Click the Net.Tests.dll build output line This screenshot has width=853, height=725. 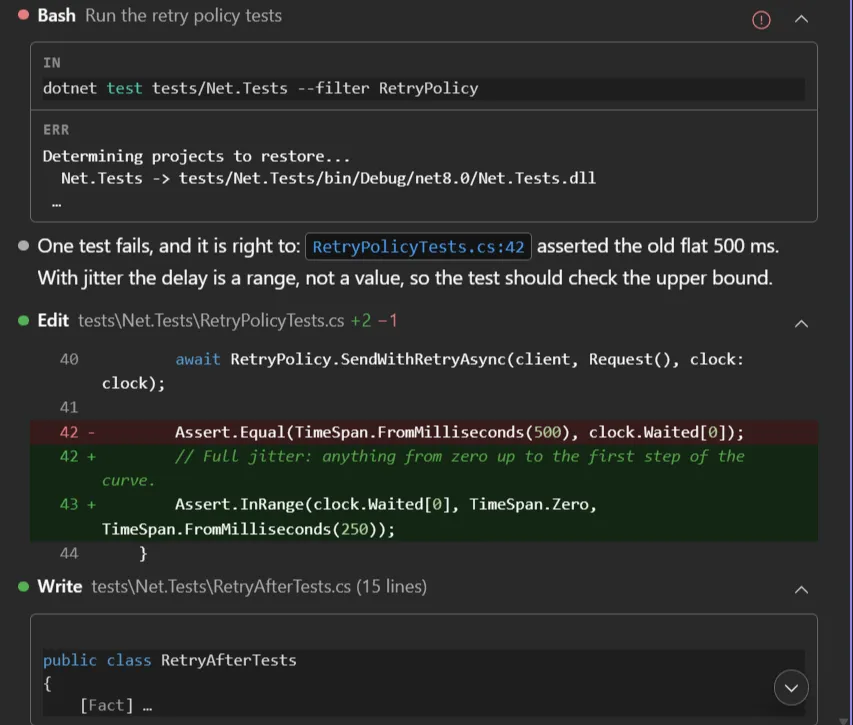pyautogui.click(x=328, y=178)
